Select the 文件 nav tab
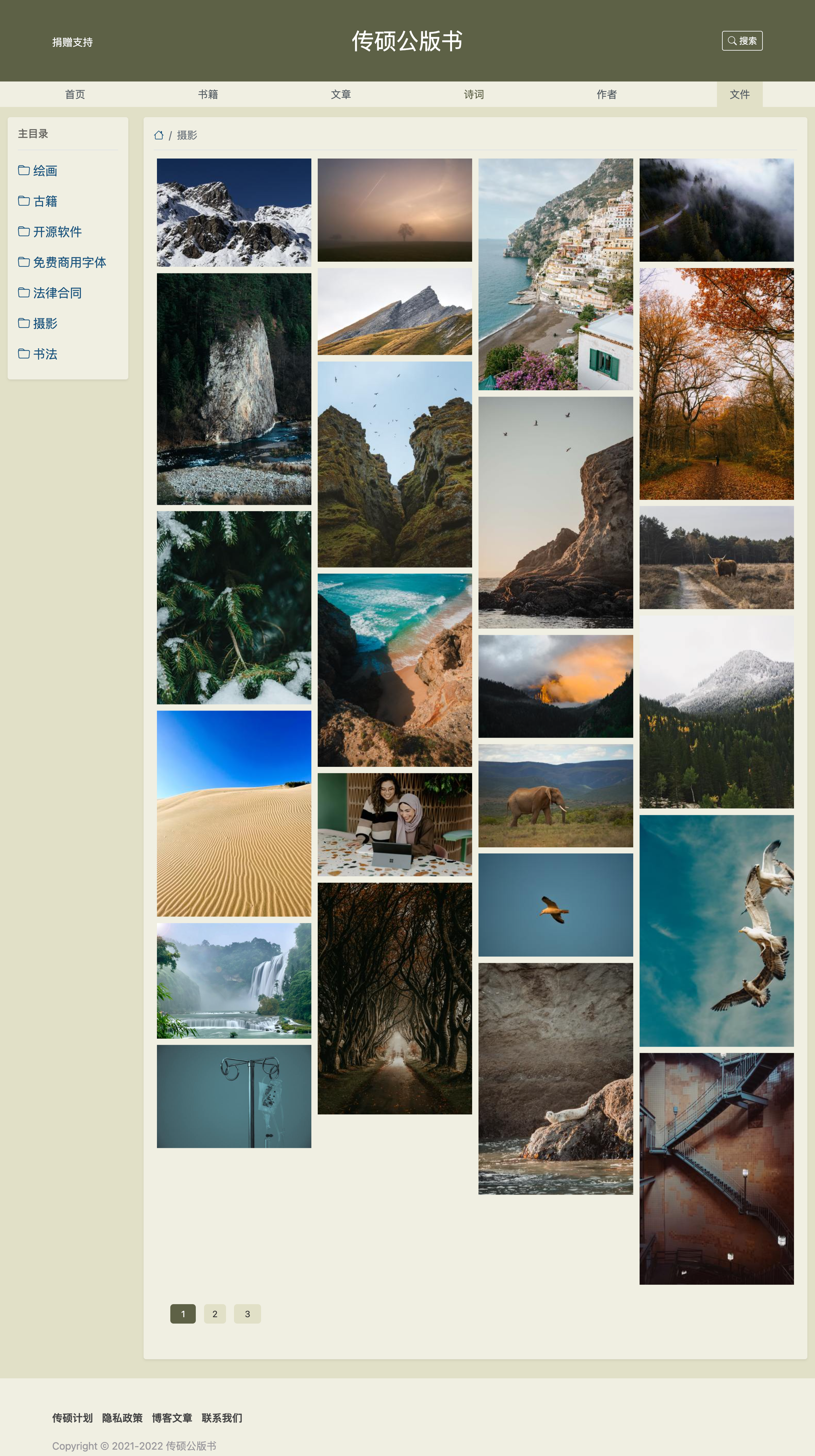Viewport: 815px width, 1456px height. tap(739, 95)
